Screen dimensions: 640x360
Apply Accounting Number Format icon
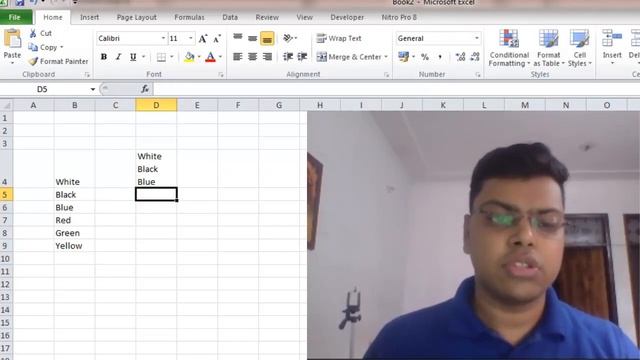[403, 57]
